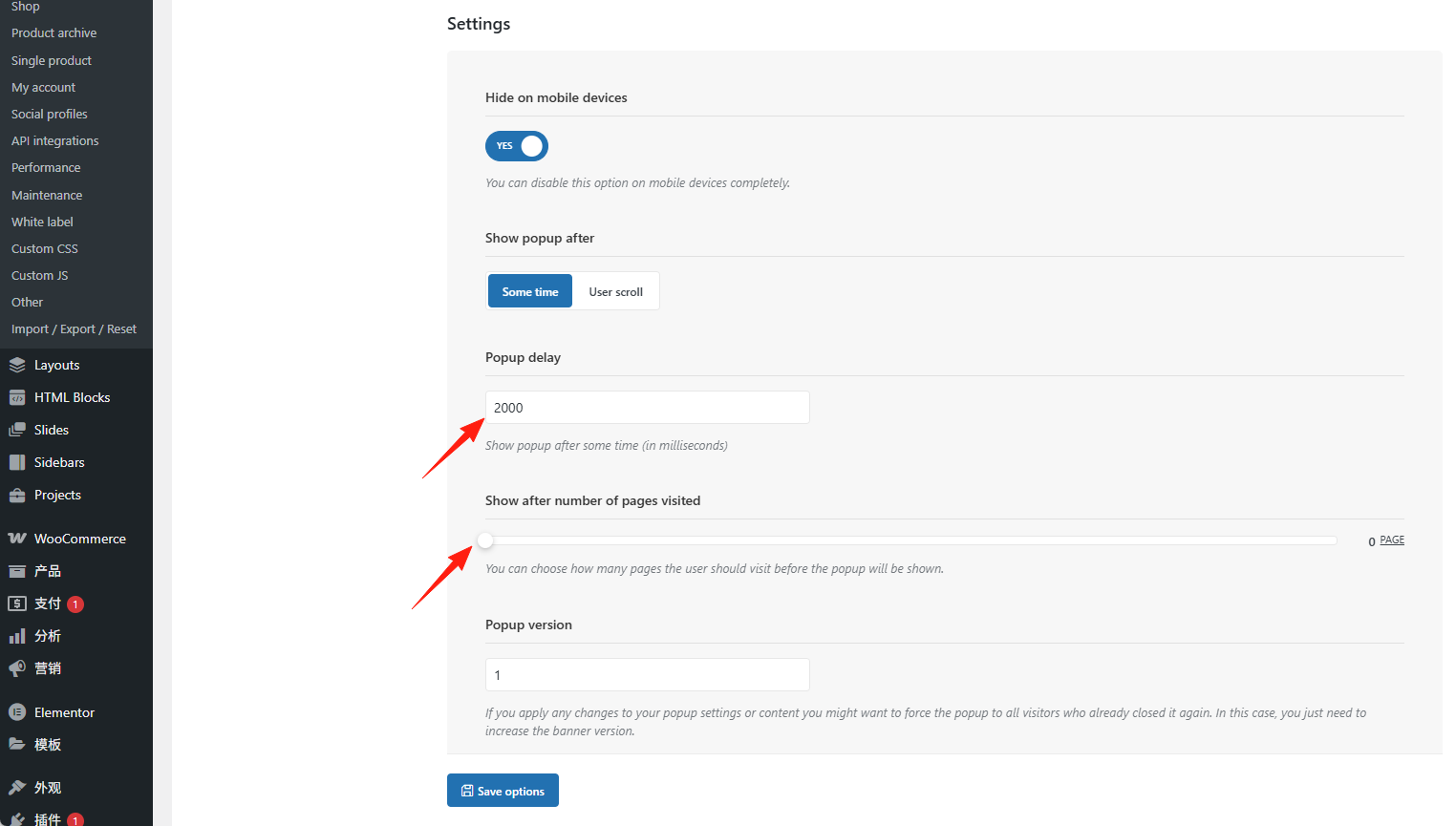Image resolution: width=1456 pixels, height=826 pixels.
Task: Click the Slides icon in sidebar
Action: pyautogui.click(x=17, y=430)
